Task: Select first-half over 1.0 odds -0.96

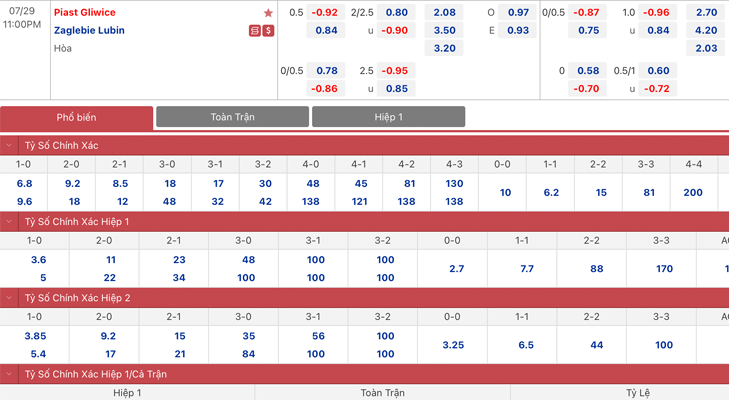Action: point(658,13)
